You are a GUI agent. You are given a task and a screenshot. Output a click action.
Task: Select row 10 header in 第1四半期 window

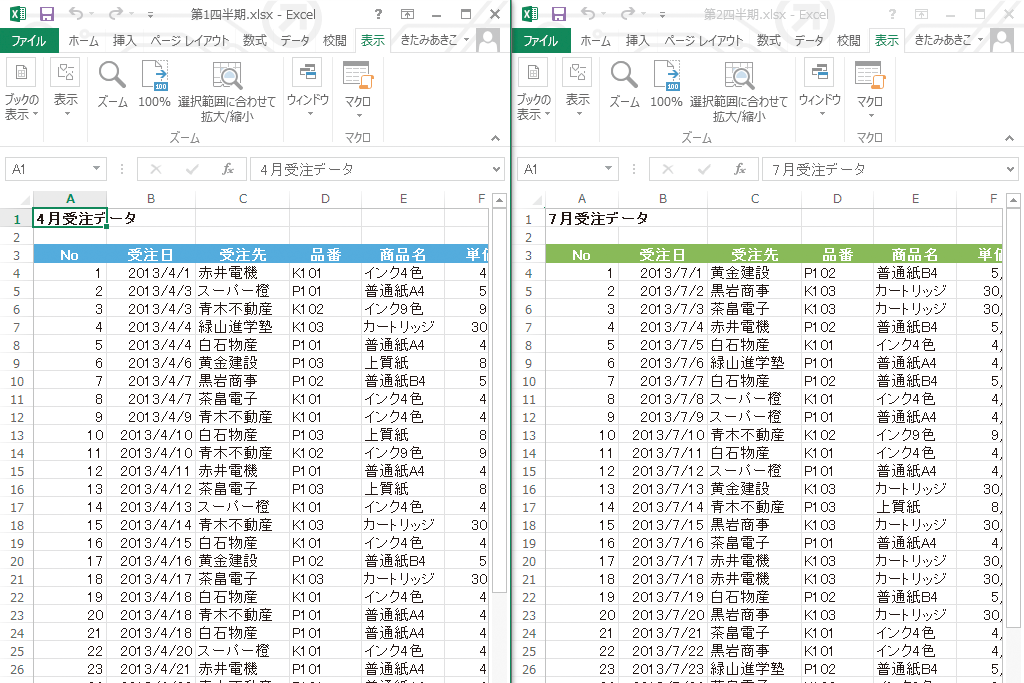tap(16, 381)
